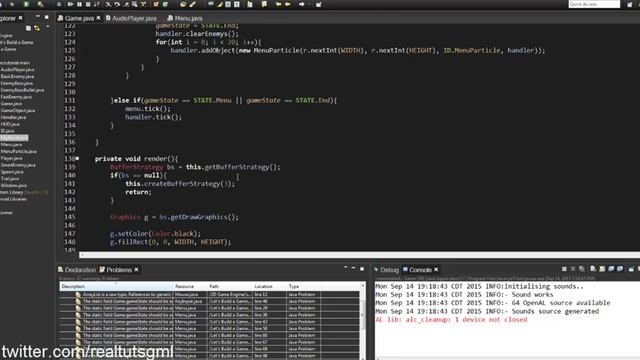Click the Suspend (pause) debug icon
Screen dimensions: 640x360
click(79, 4)
